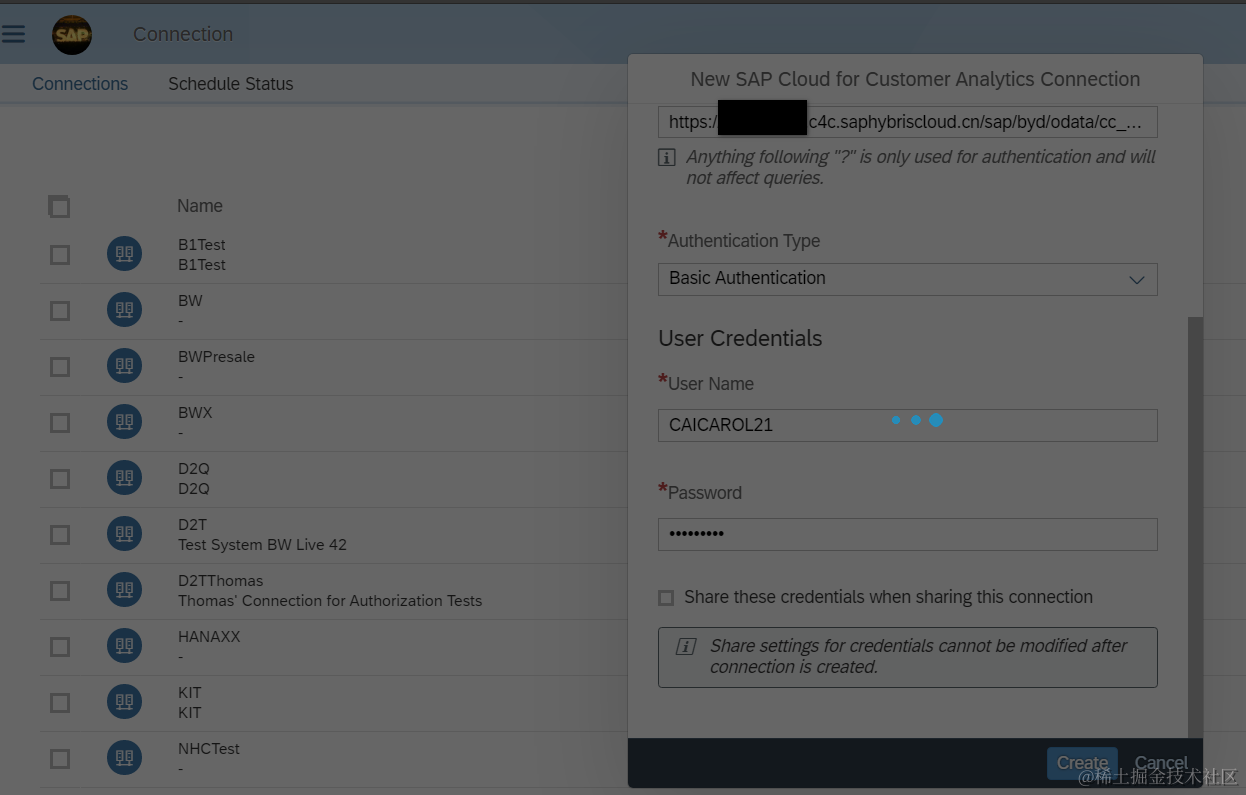Click the NHCTest connection name
This screenshot has width=1246, height=795.
(209, 749)
